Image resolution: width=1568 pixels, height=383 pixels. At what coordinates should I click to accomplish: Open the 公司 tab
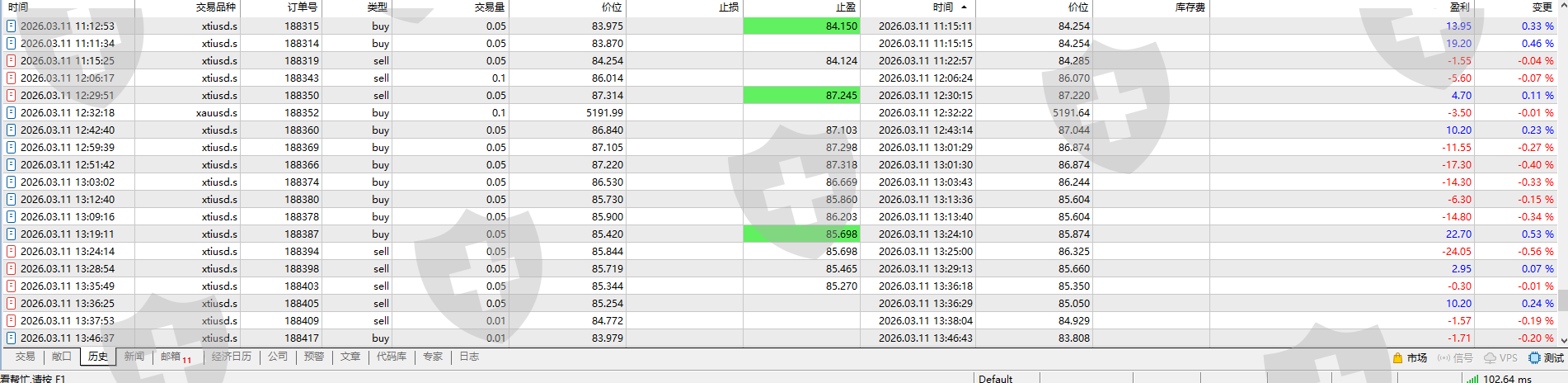[x=278, y=357]
